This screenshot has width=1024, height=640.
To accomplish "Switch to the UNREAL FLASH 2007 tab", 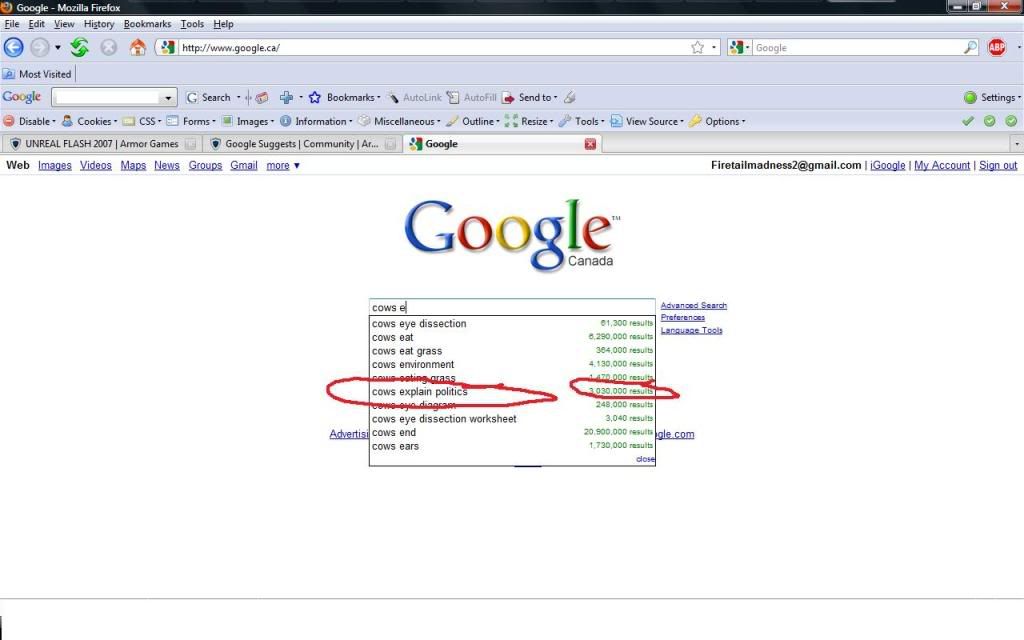I will pos(101,144).
